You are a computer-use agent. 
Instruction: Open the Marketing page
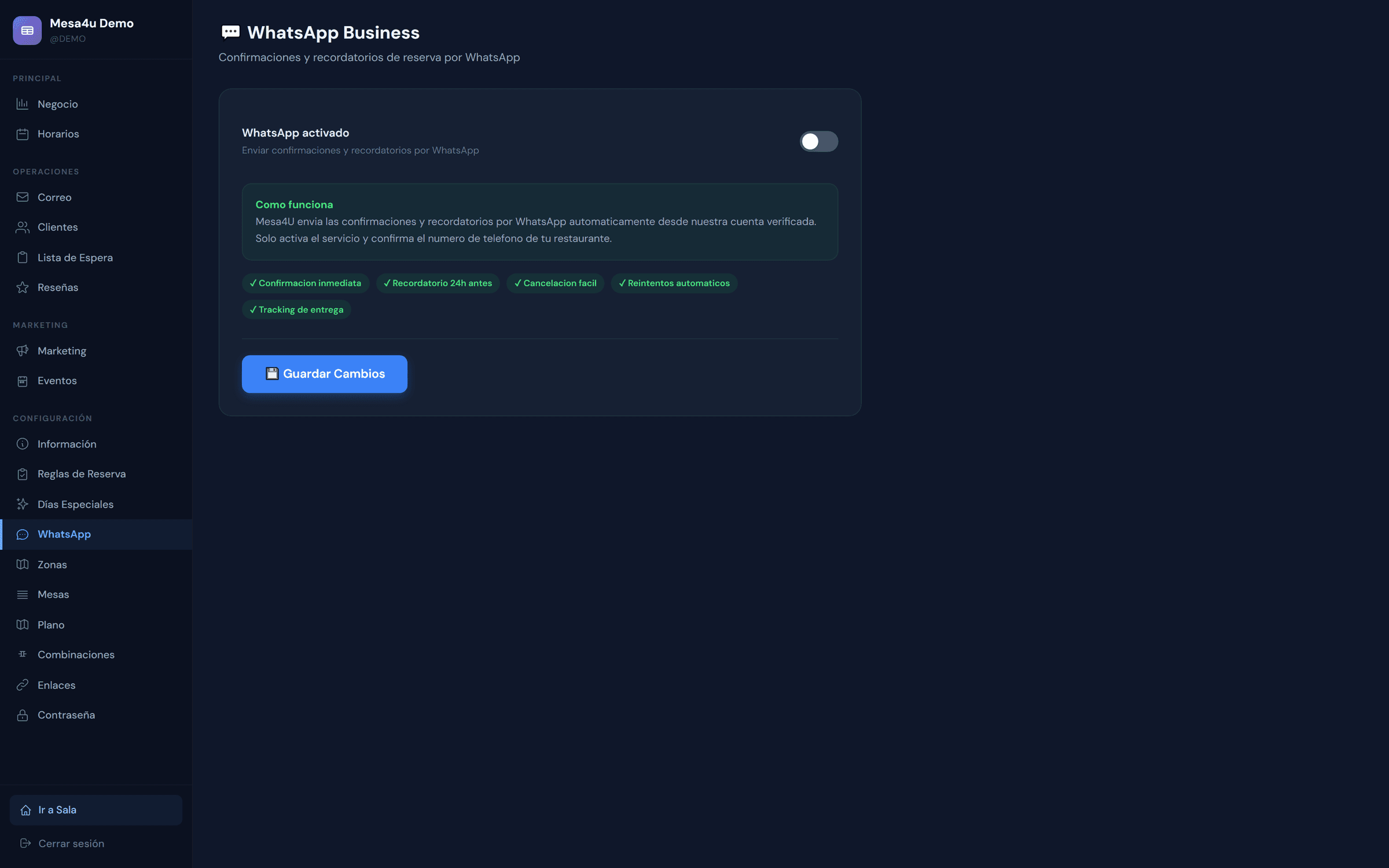(96, 351)
